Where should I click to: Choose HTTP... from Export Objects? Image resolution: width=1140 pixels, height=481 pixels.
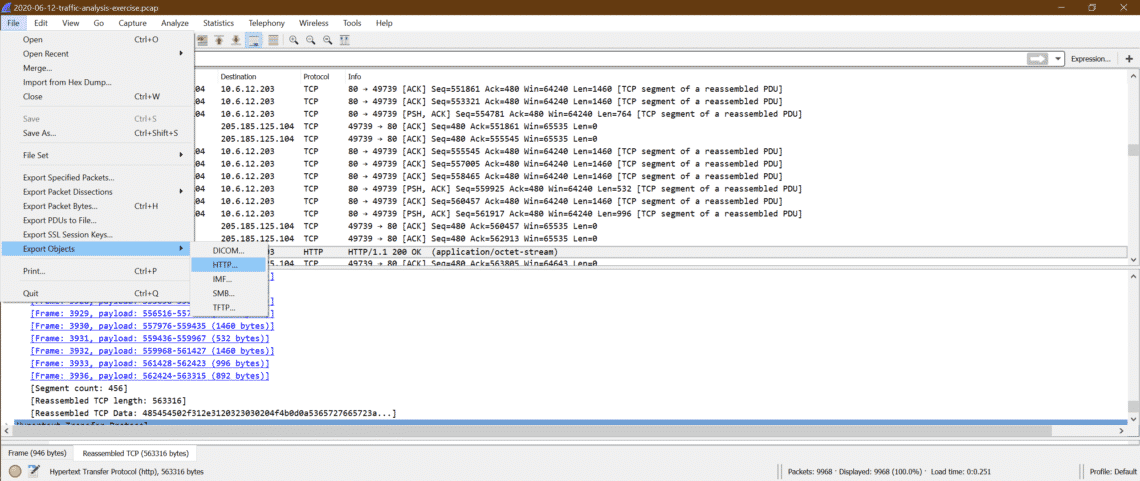(x=229, y=265)
